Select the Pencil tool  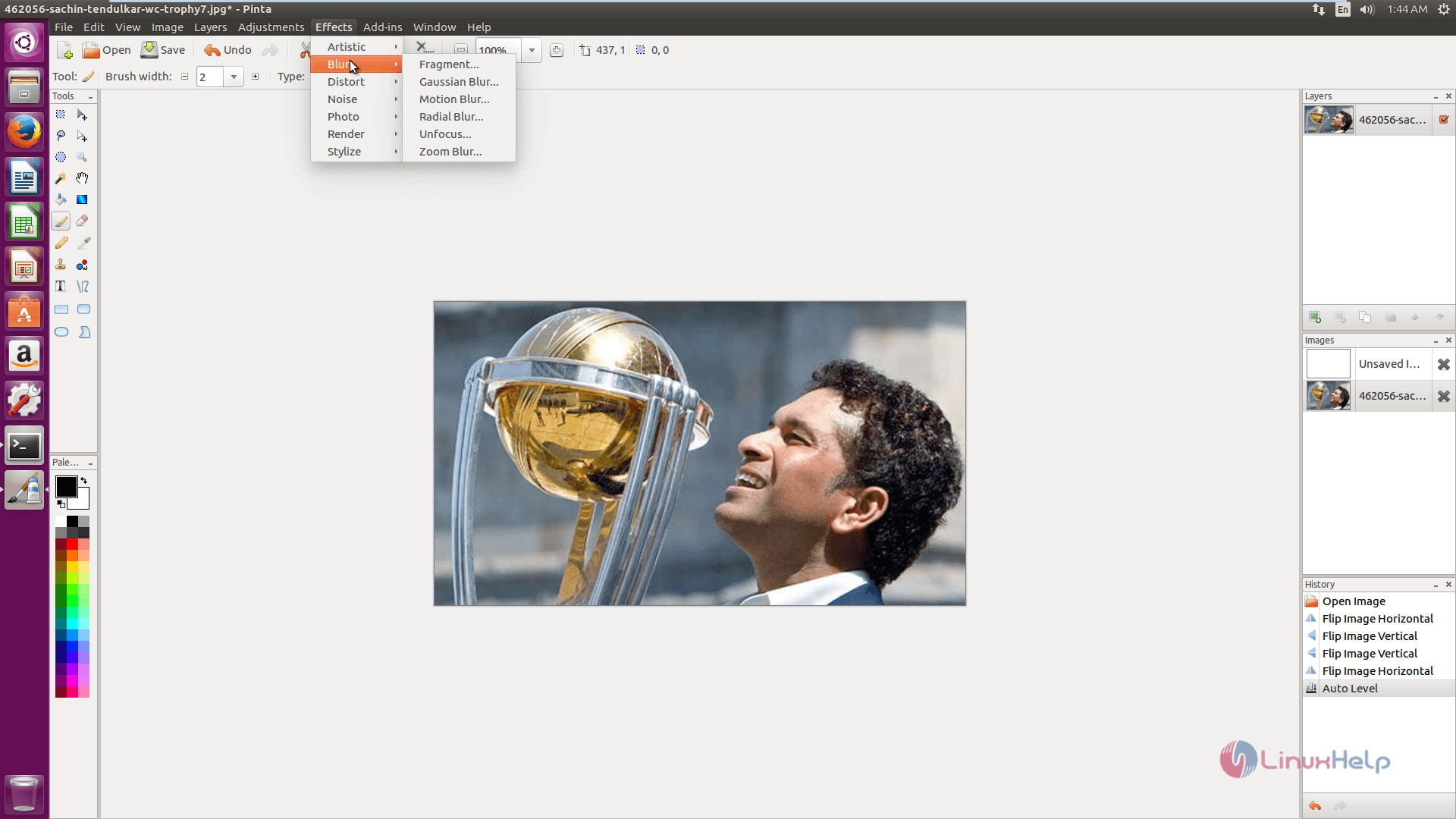point(61,243)
